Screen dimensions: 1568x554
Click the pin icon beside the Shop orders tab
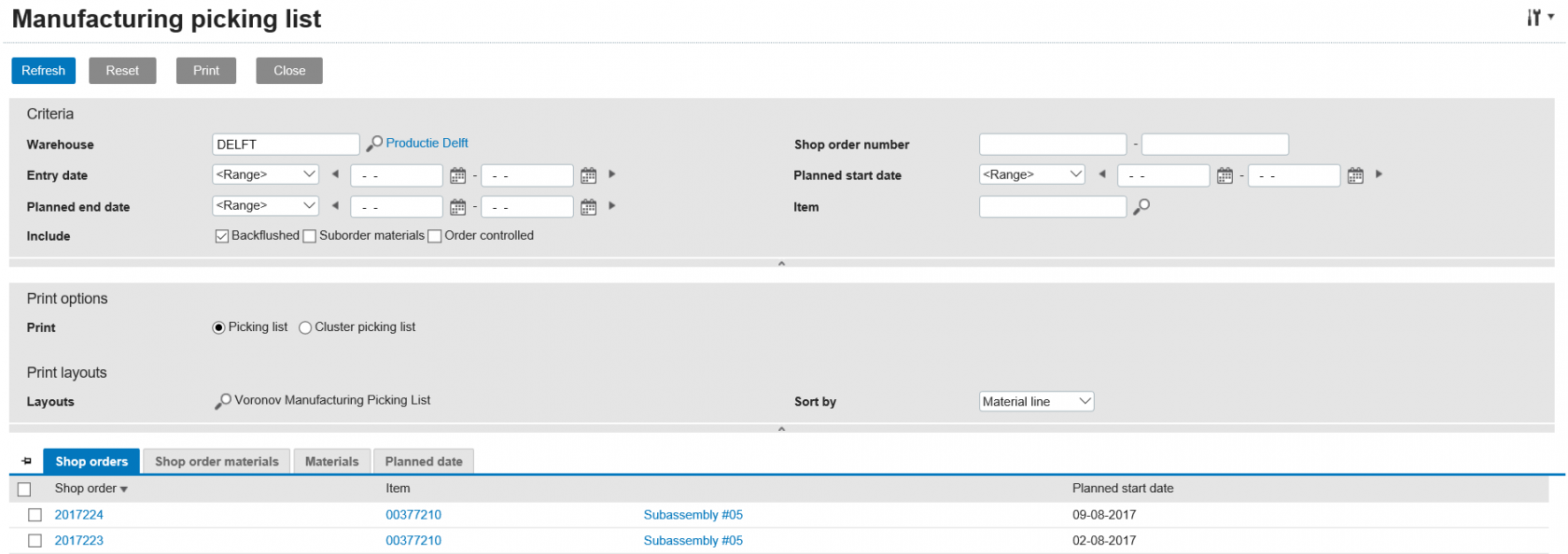pyautogui.click(x=26, y=462)
